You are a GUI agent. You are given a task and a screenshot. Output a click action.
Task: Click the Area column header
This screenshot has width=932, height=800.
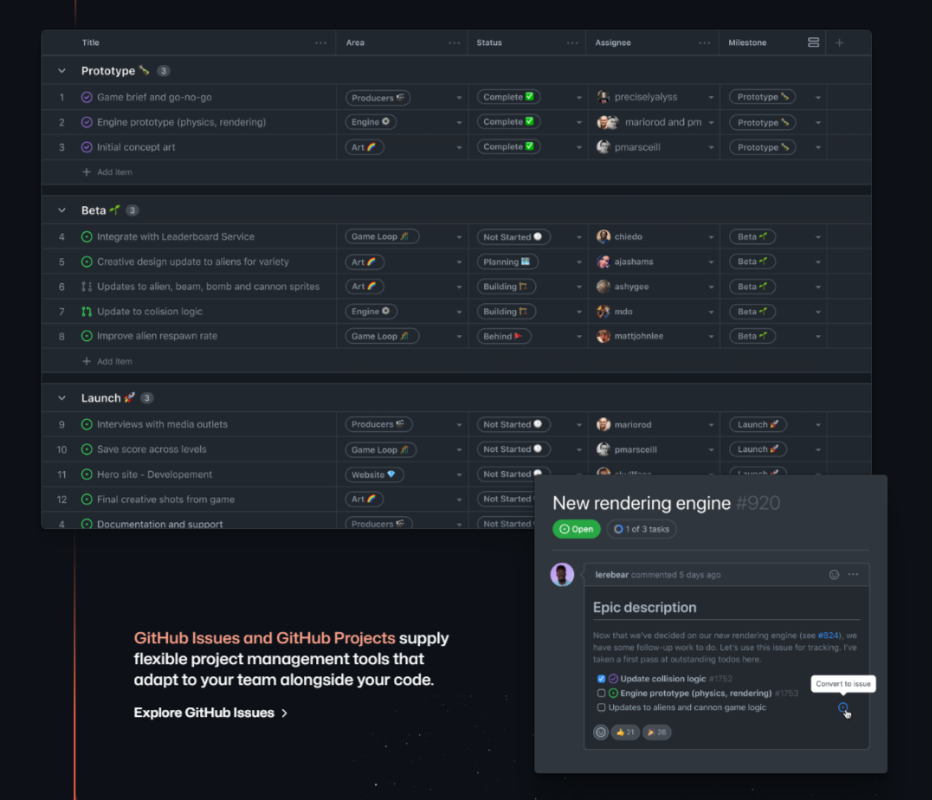click(355, 43)
